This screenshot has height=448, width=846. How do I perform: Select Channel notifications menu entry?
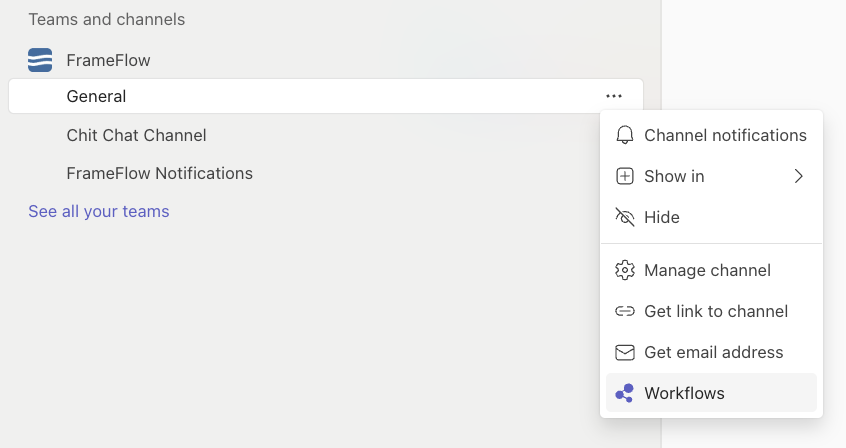pyautogui.click(x=711, y=135)
